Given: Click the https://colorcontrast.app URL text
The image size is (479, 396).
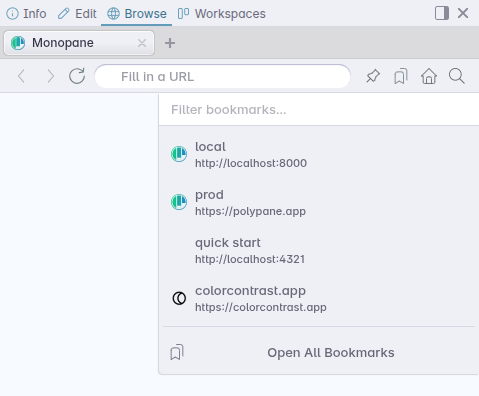Looking at the screenshot, I should tap(261, 307).
